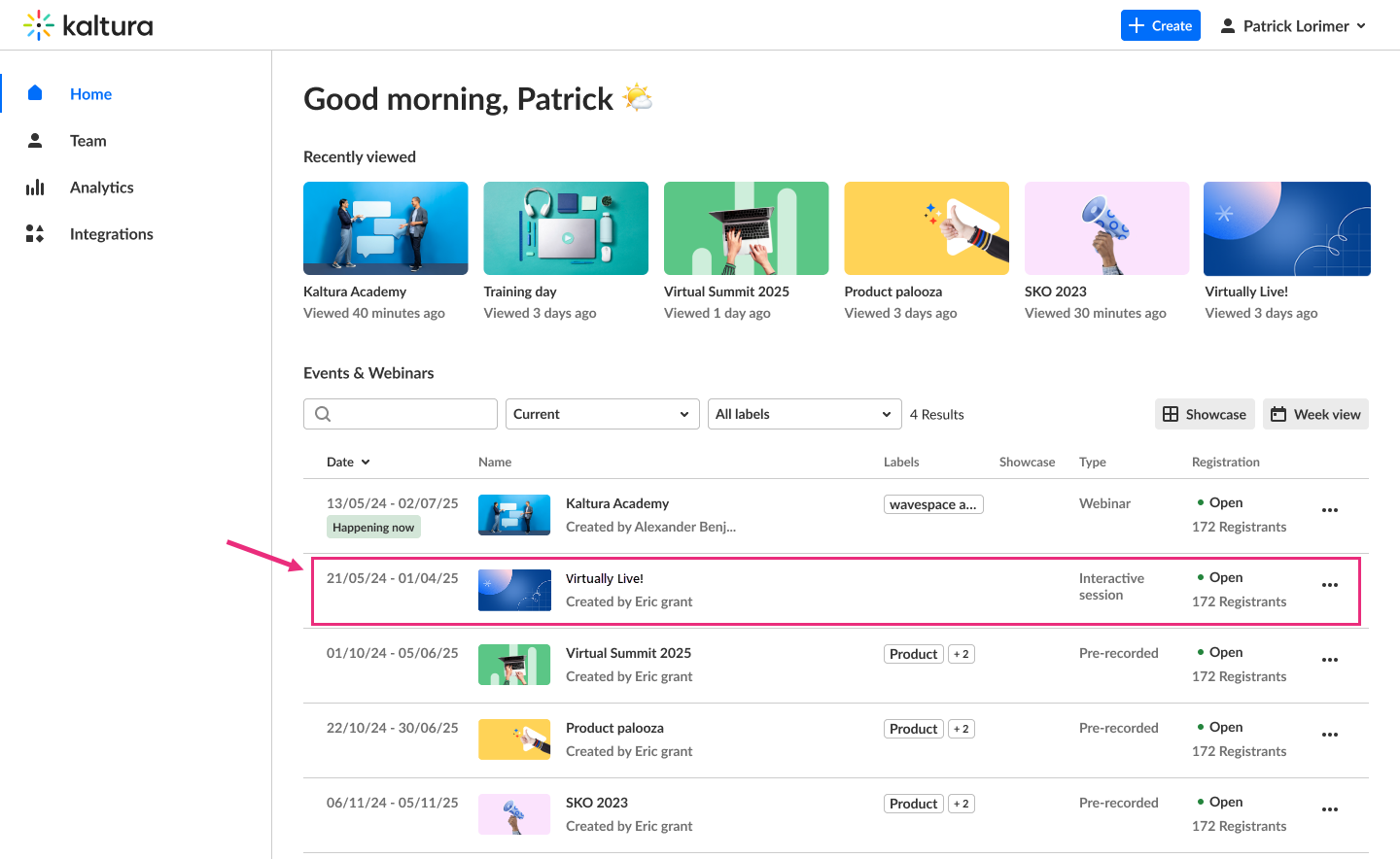Click SKO 2023 thumbnail in events list

[514, 814]
